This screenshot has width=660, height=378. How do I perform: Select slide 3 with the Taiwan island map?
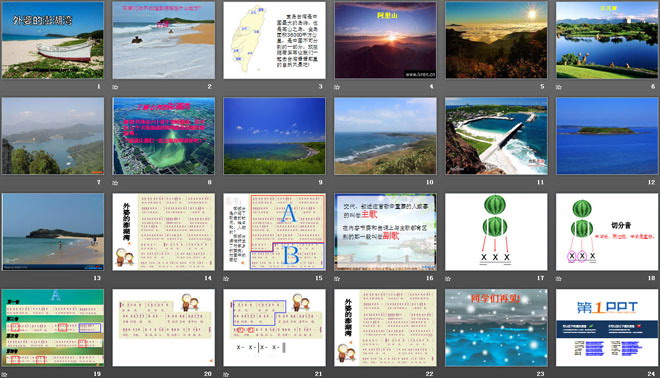pyautogui.click(x=274, y=40)
